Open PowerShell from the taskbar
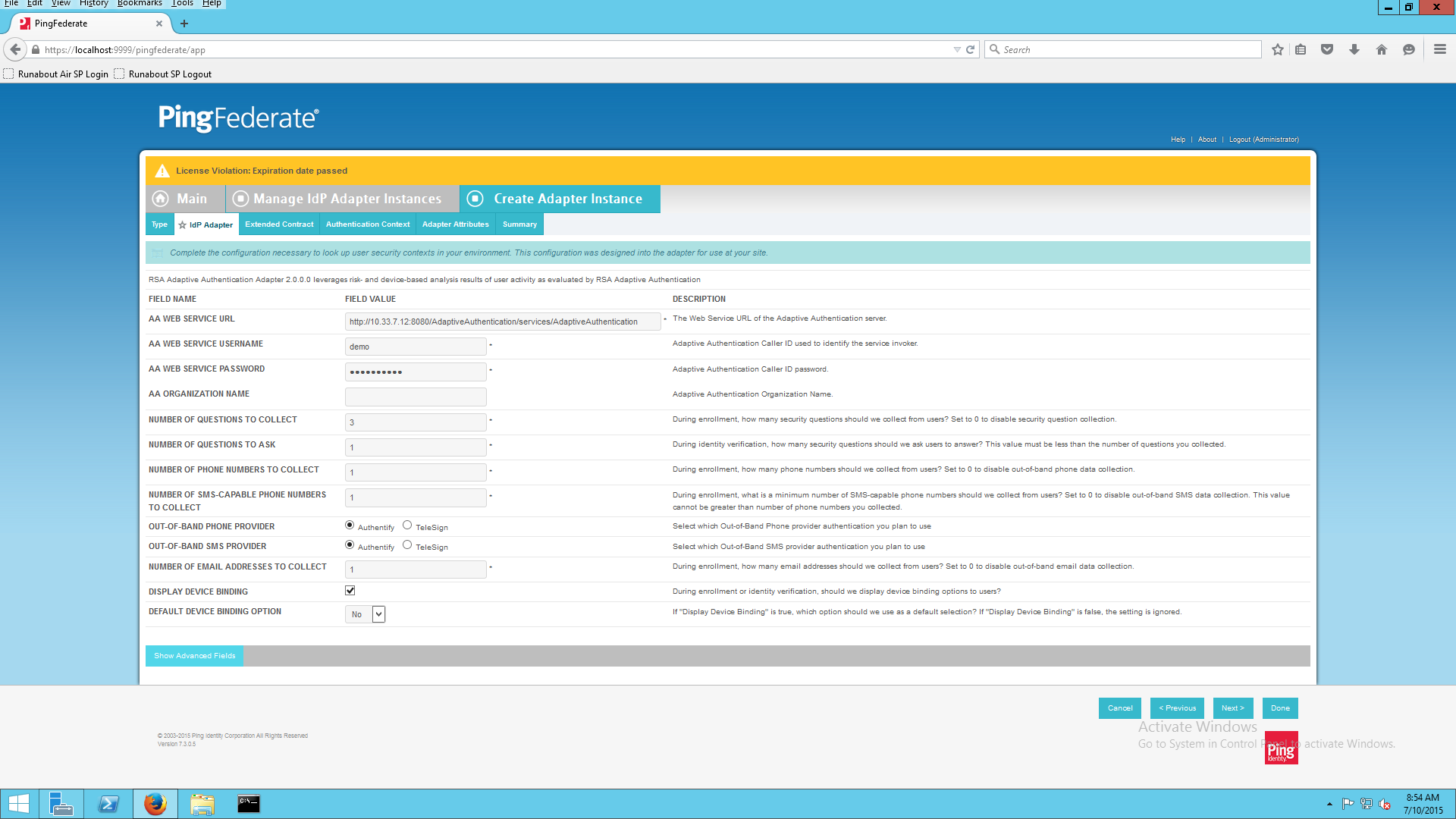Screen dimensions: 1456x819 pyautogui.click(x=108, y=804)
